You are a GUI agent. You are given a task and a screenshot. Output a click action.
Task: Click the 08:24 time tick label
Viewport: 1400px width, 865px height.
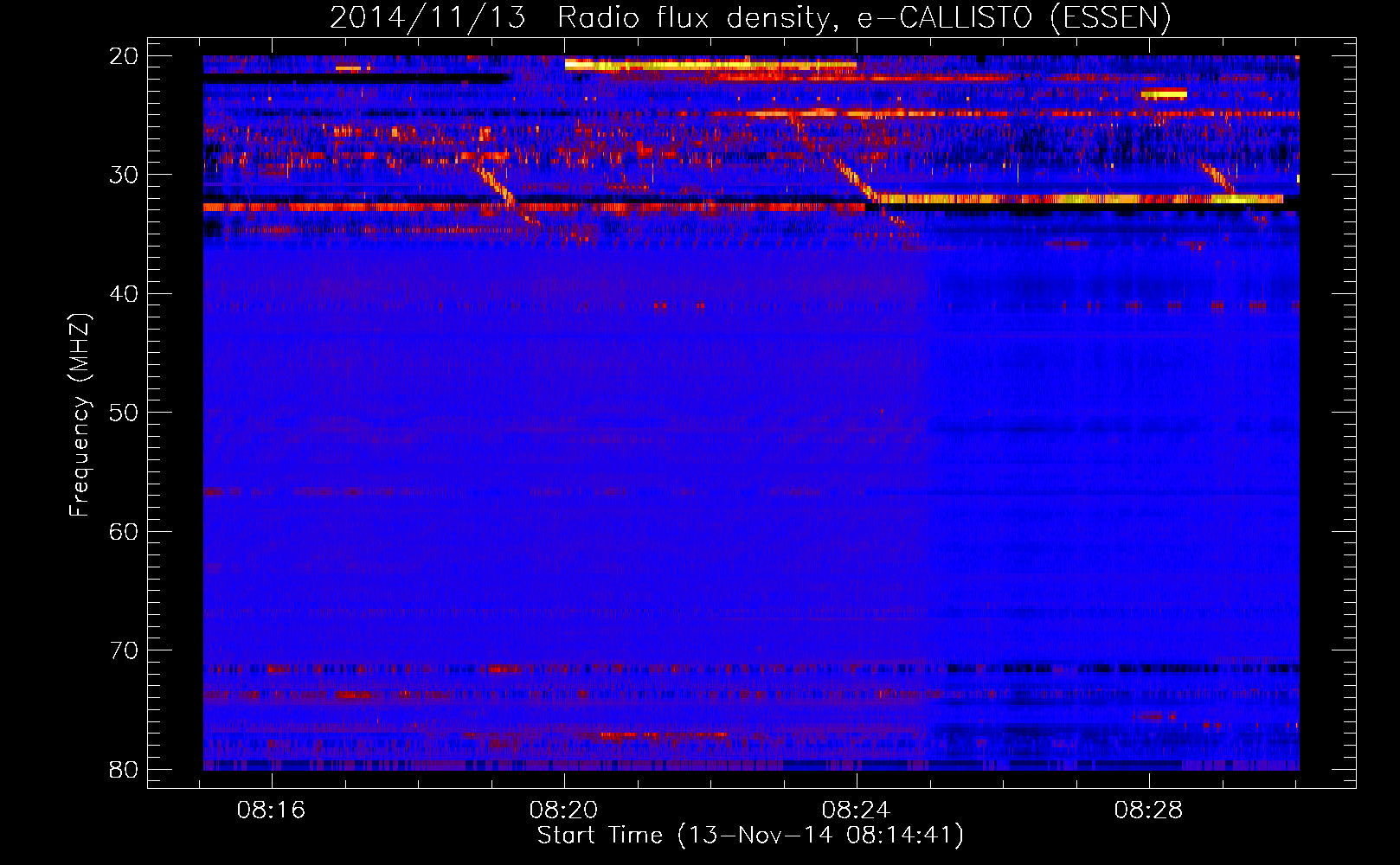click(857, 811)
